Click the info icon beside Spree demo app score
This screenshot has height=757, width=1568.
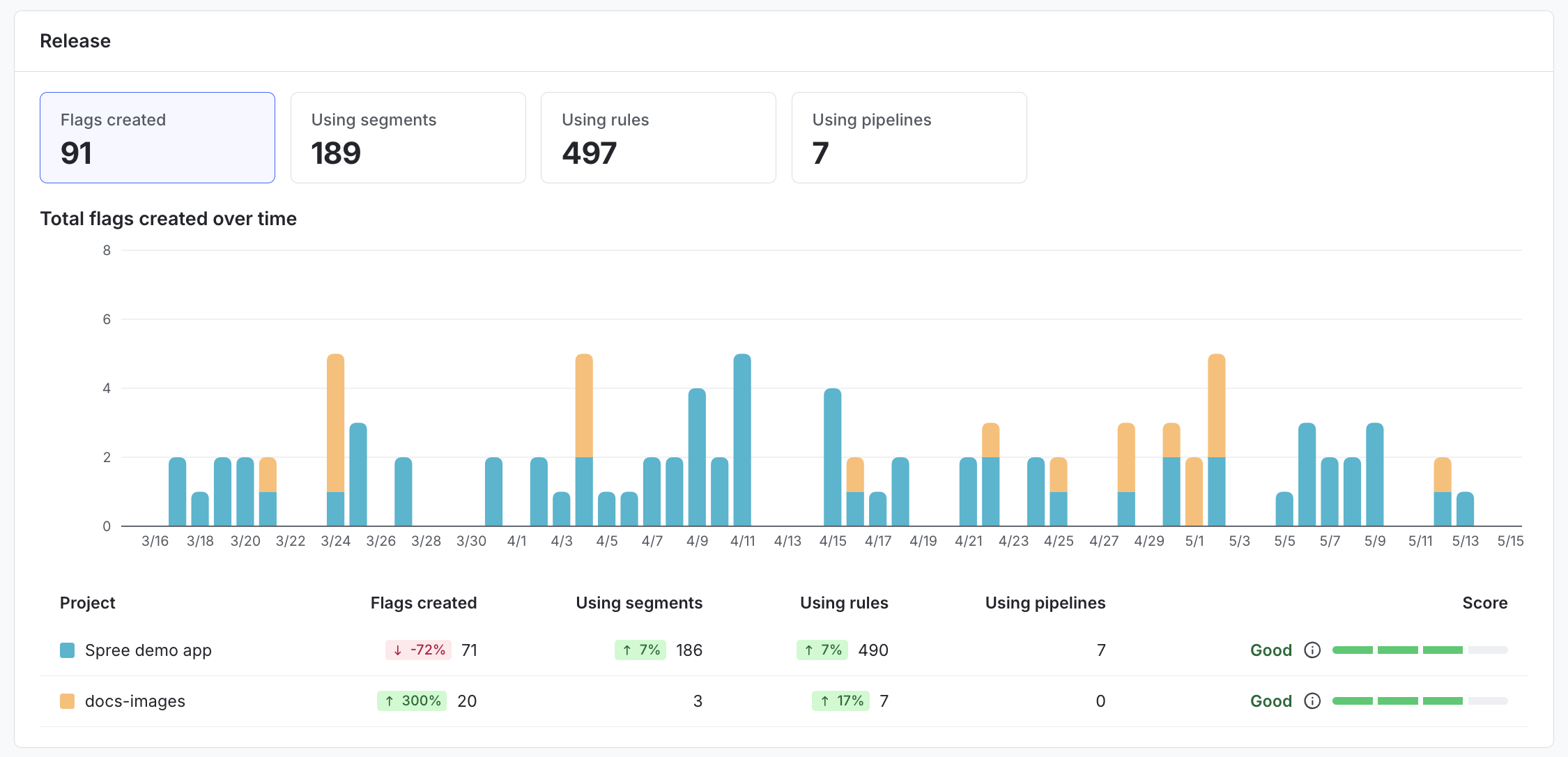click(x=1313, y=650)
